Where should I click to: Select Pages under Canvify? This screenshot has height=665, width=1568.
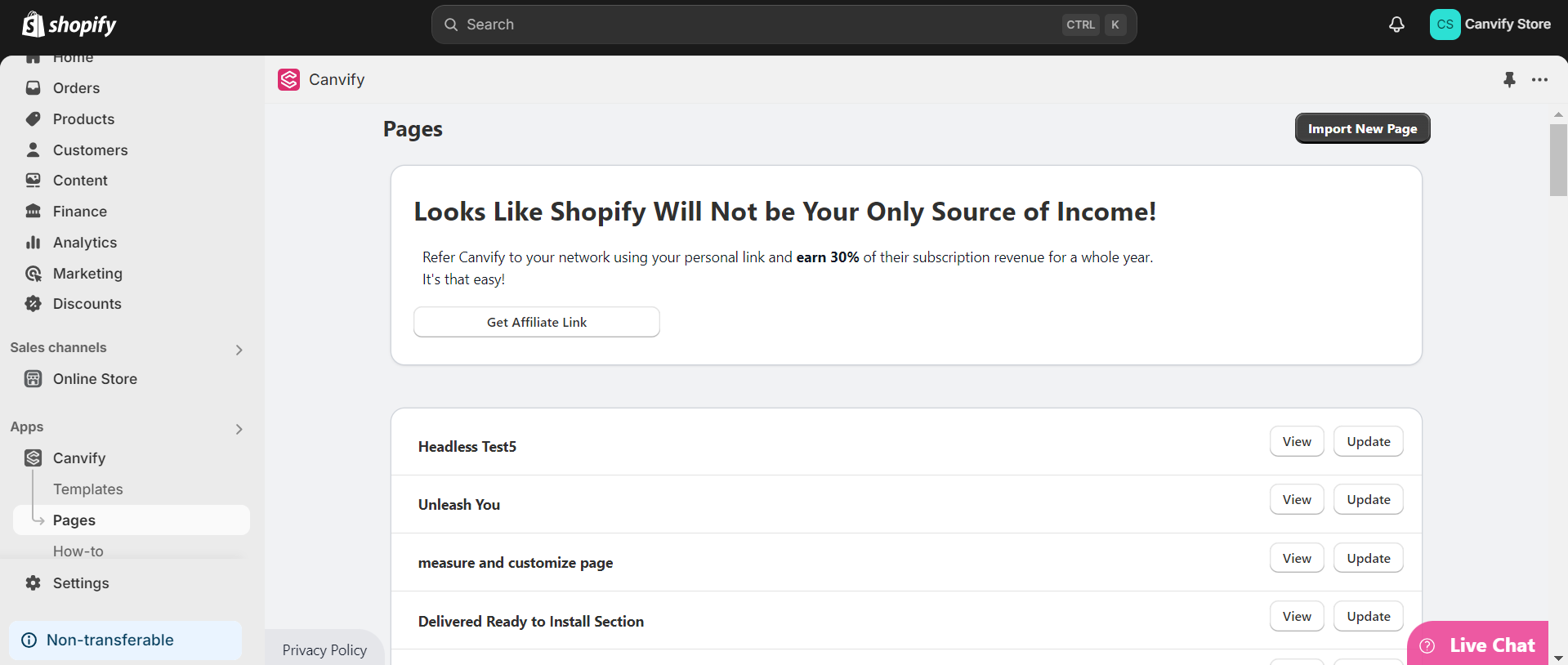pos(132,520)
